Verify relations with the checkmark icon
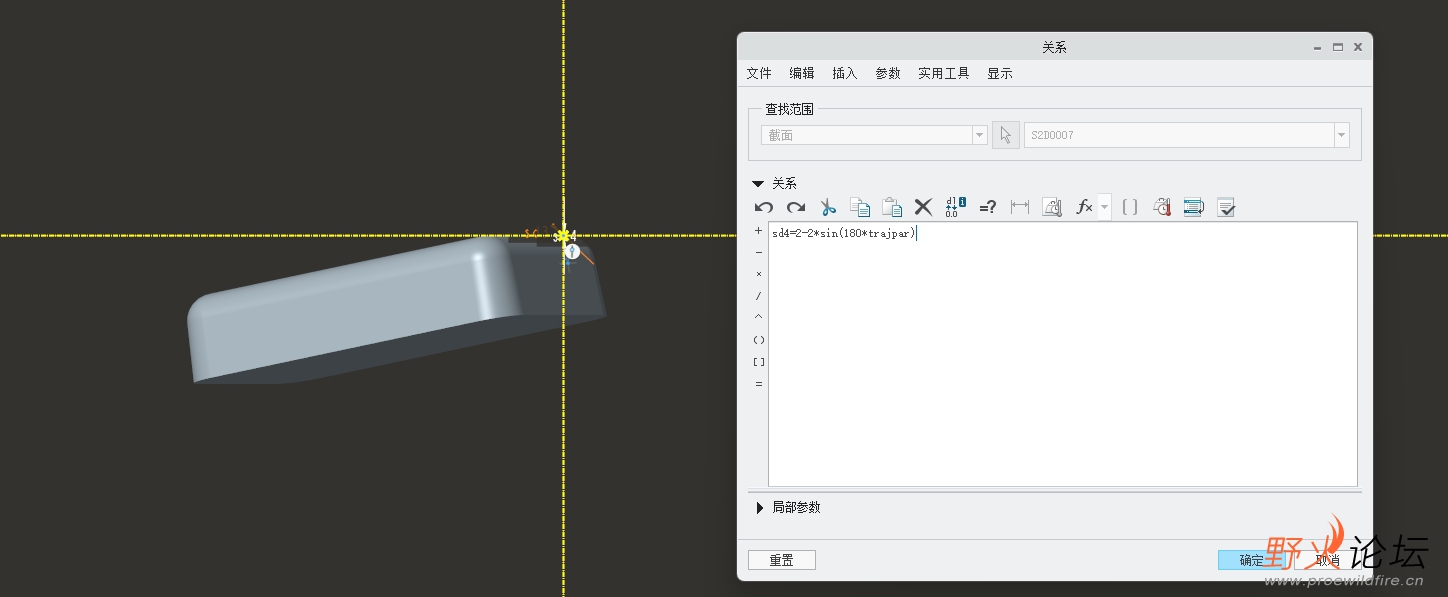1448x597 pixels. [x=1226, y=207]
